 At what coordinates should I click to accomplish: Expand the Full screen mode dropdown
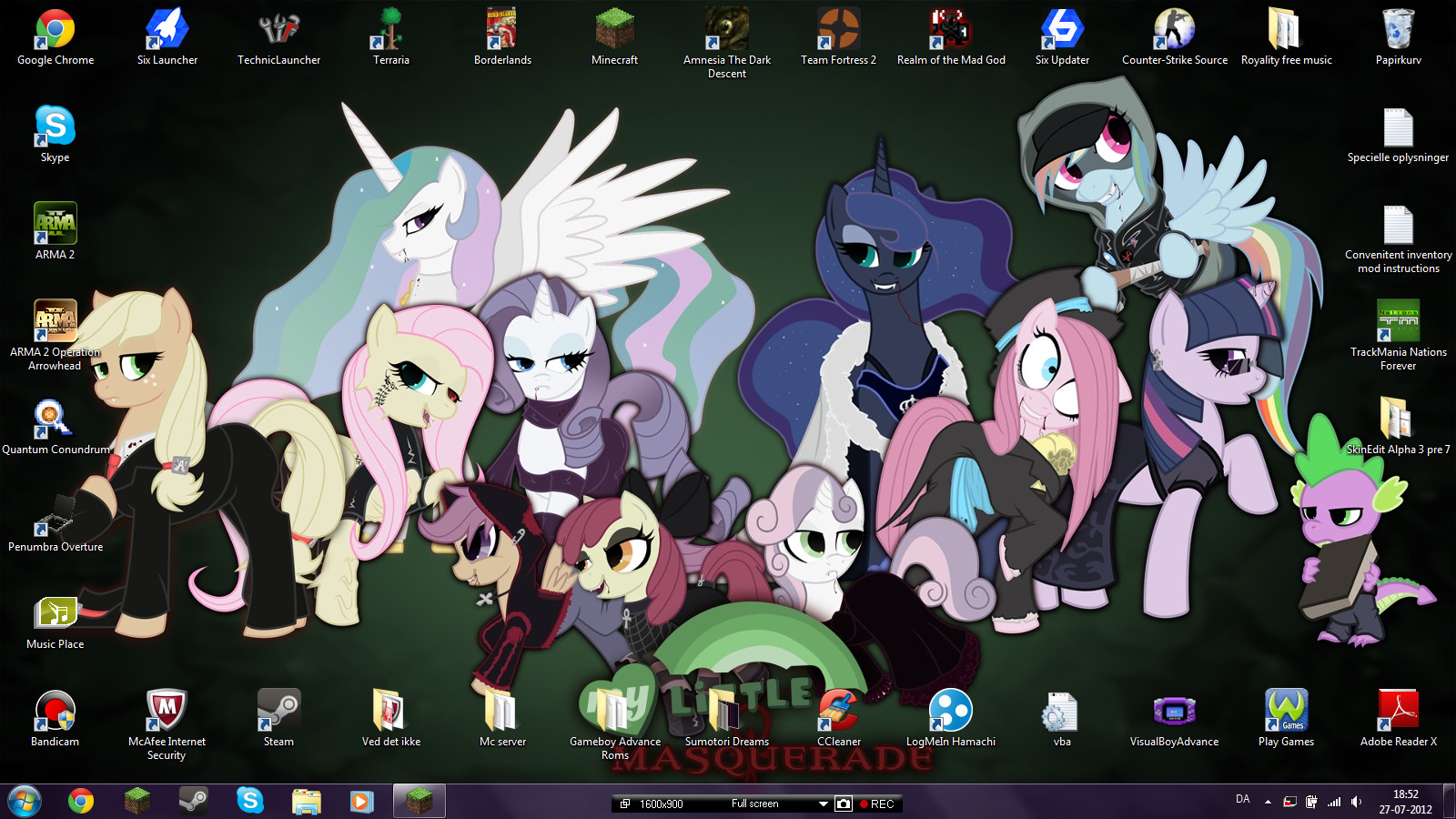tap(823, 804)
